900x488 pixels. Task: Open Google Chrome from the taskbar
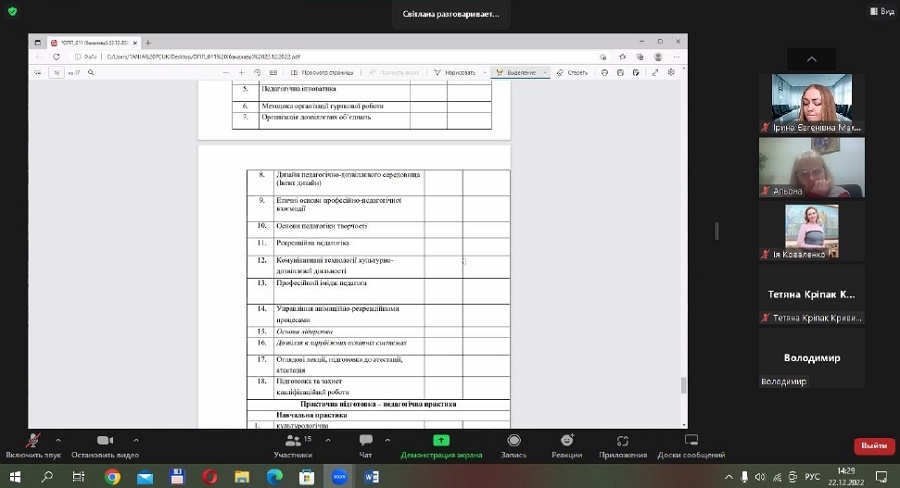(113, 477)
